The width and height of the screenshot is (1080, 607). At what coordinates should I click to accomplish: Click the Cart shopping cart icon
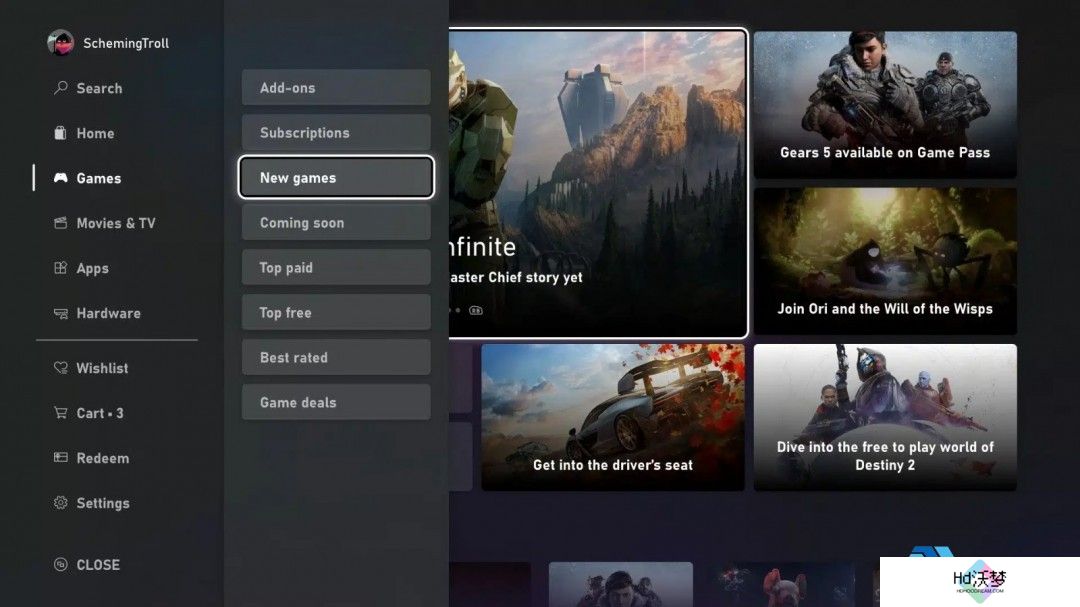61,413
